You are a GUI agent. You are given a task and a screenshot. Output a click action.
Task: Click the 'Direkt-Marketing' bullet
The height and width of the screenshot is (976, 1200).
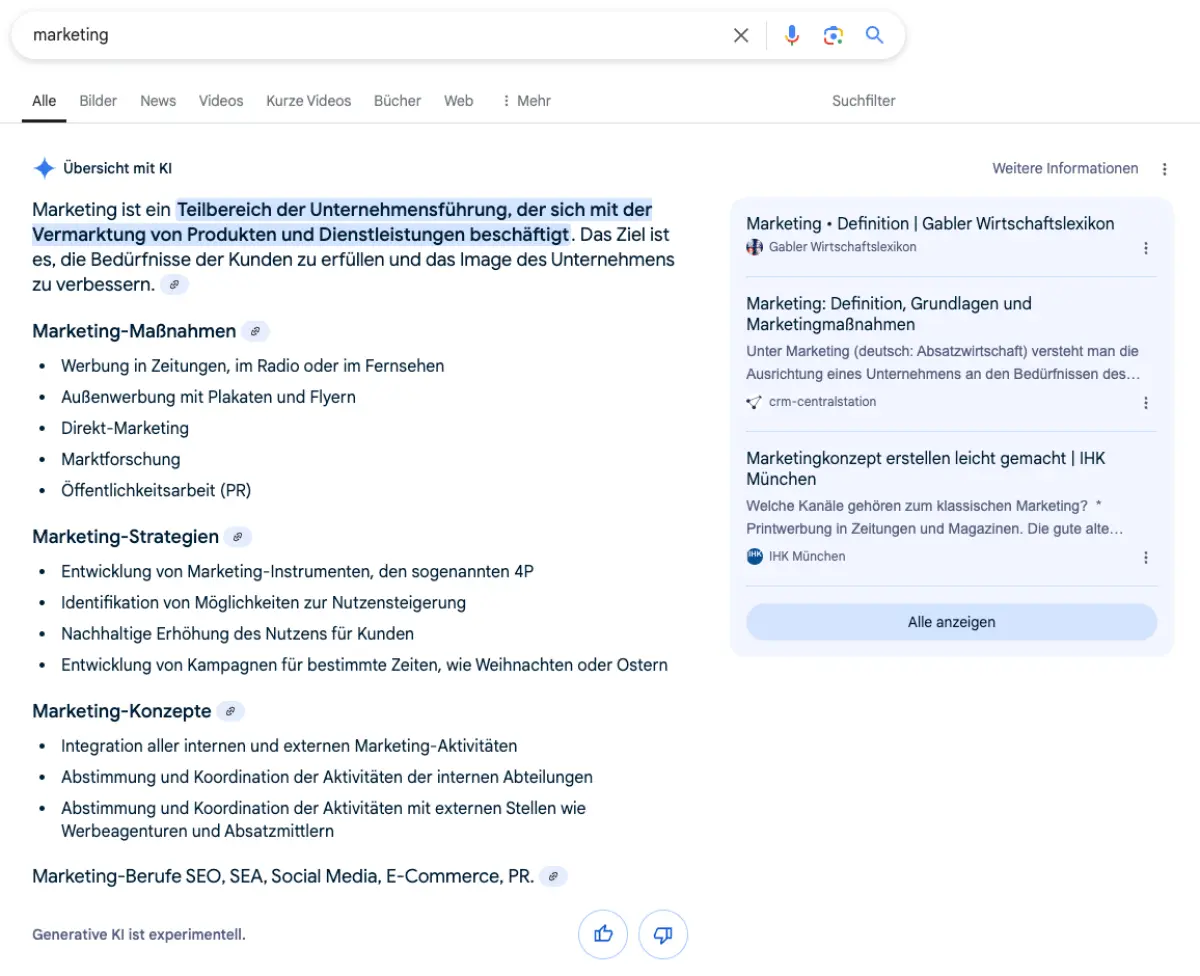pyautogui.click(x=125, y=428)
